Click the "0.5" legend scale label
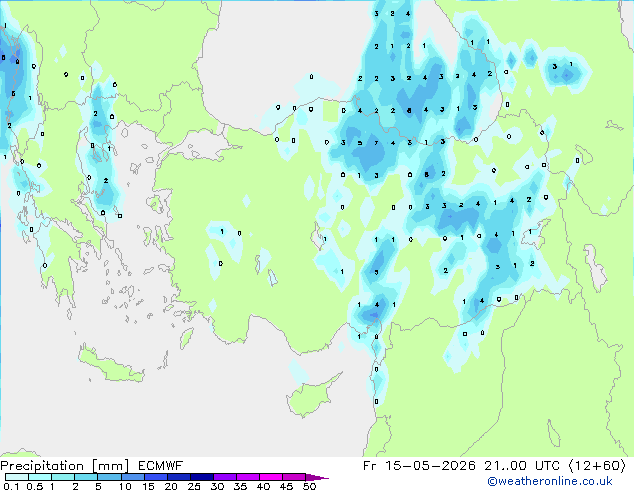634x490 pixels. coord(35,486)
